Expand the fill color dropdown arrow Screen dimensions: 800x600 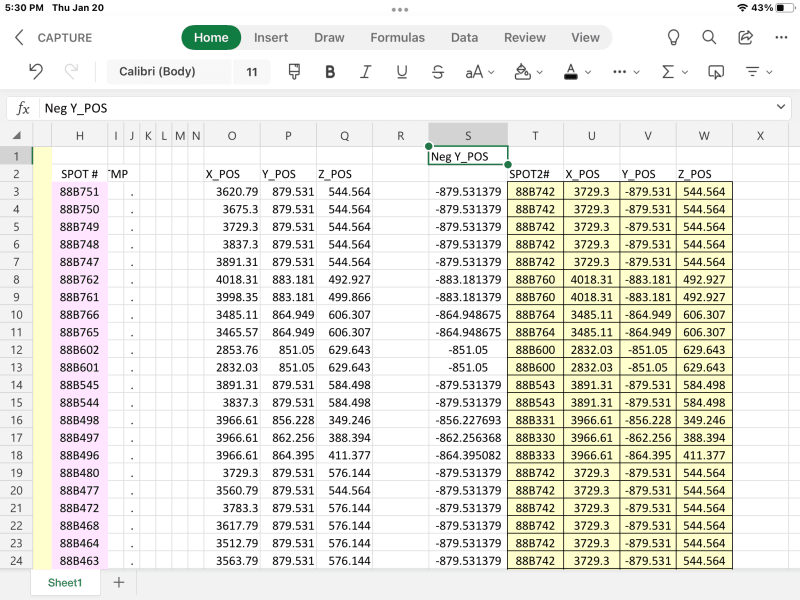click(x=540, y=72)
